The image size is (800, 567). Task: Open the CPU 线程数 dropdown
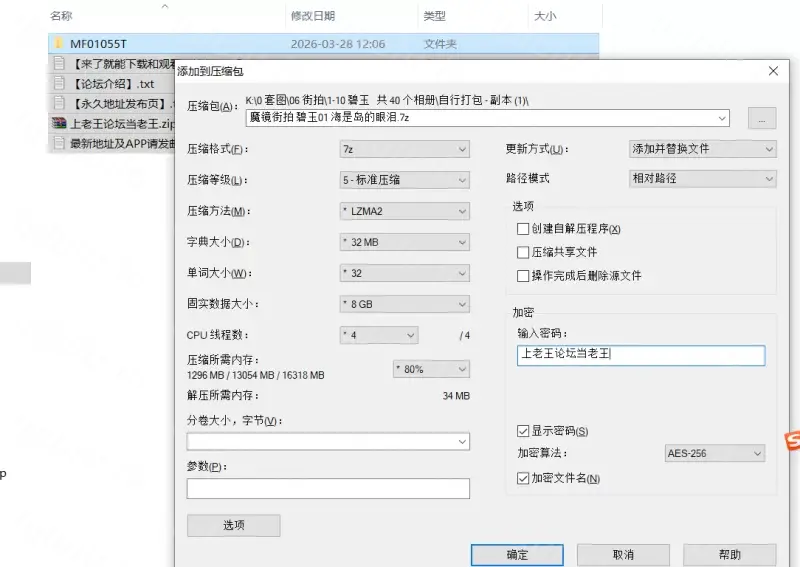click(x=379, y=335)
